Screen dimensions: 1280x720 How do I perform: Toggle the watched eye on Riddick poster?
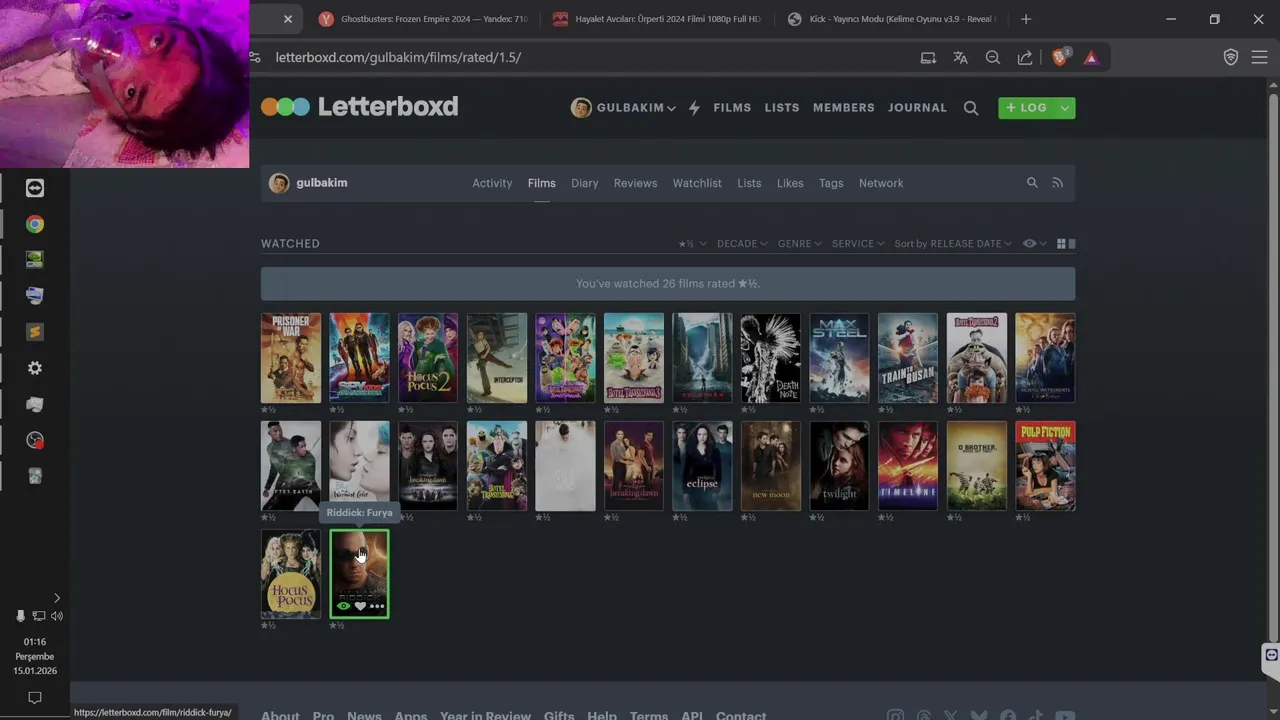point(343,606)
